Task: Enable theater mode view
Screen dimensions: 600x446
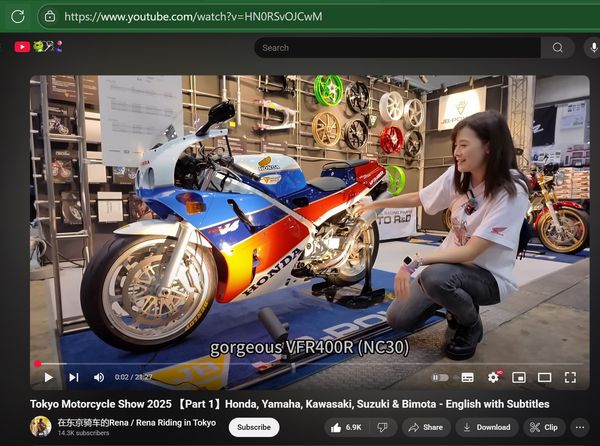Action: tap(545, 378)
